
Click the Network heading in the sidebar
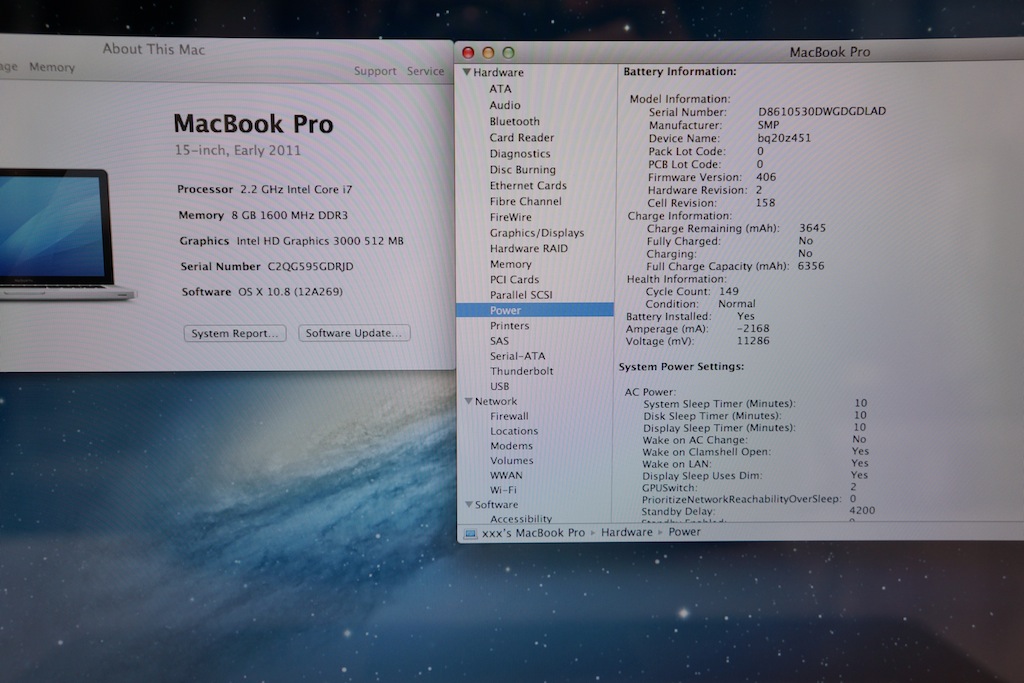496,401
